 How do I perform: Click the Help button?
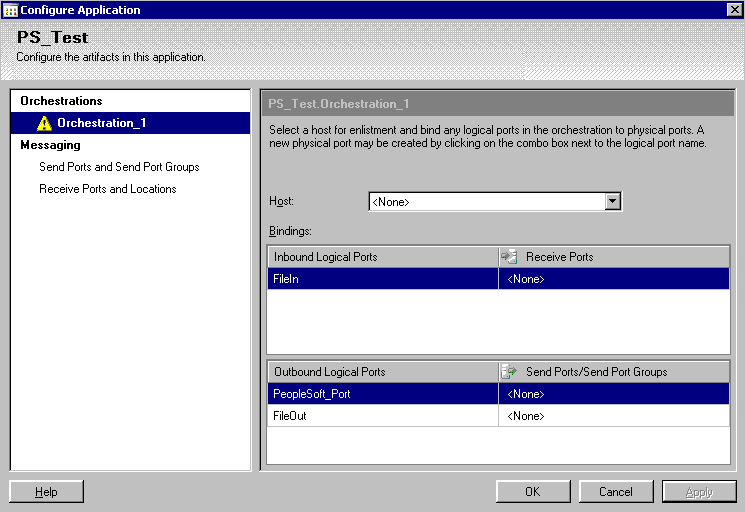[46, 492]
